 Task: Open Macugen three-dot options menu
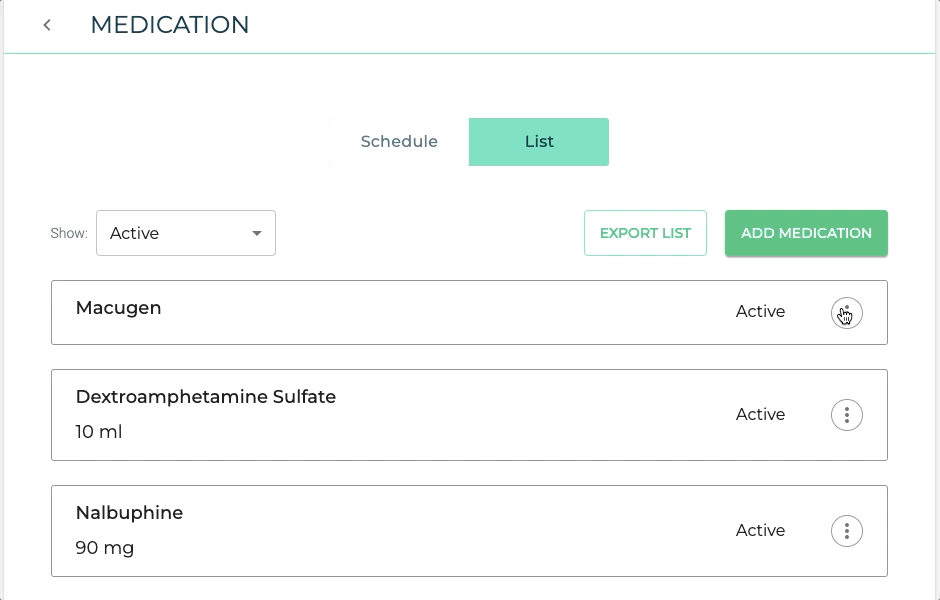click(x=846, y=313)
